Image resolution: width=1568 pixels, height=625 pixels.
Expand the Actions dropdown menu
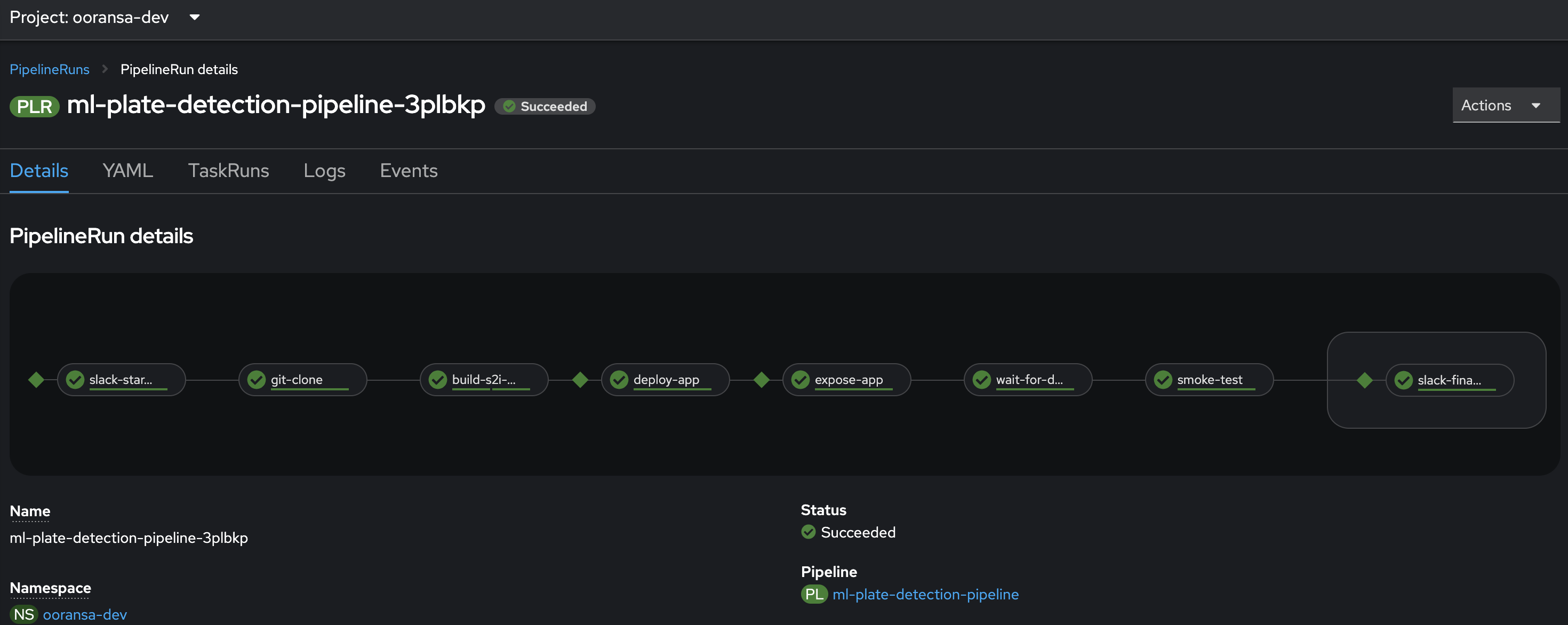click(x=1505, y=105)
